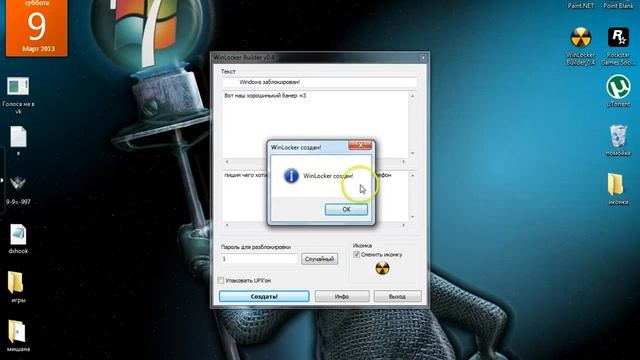Select the blank file icon named в

pos(18,140)
